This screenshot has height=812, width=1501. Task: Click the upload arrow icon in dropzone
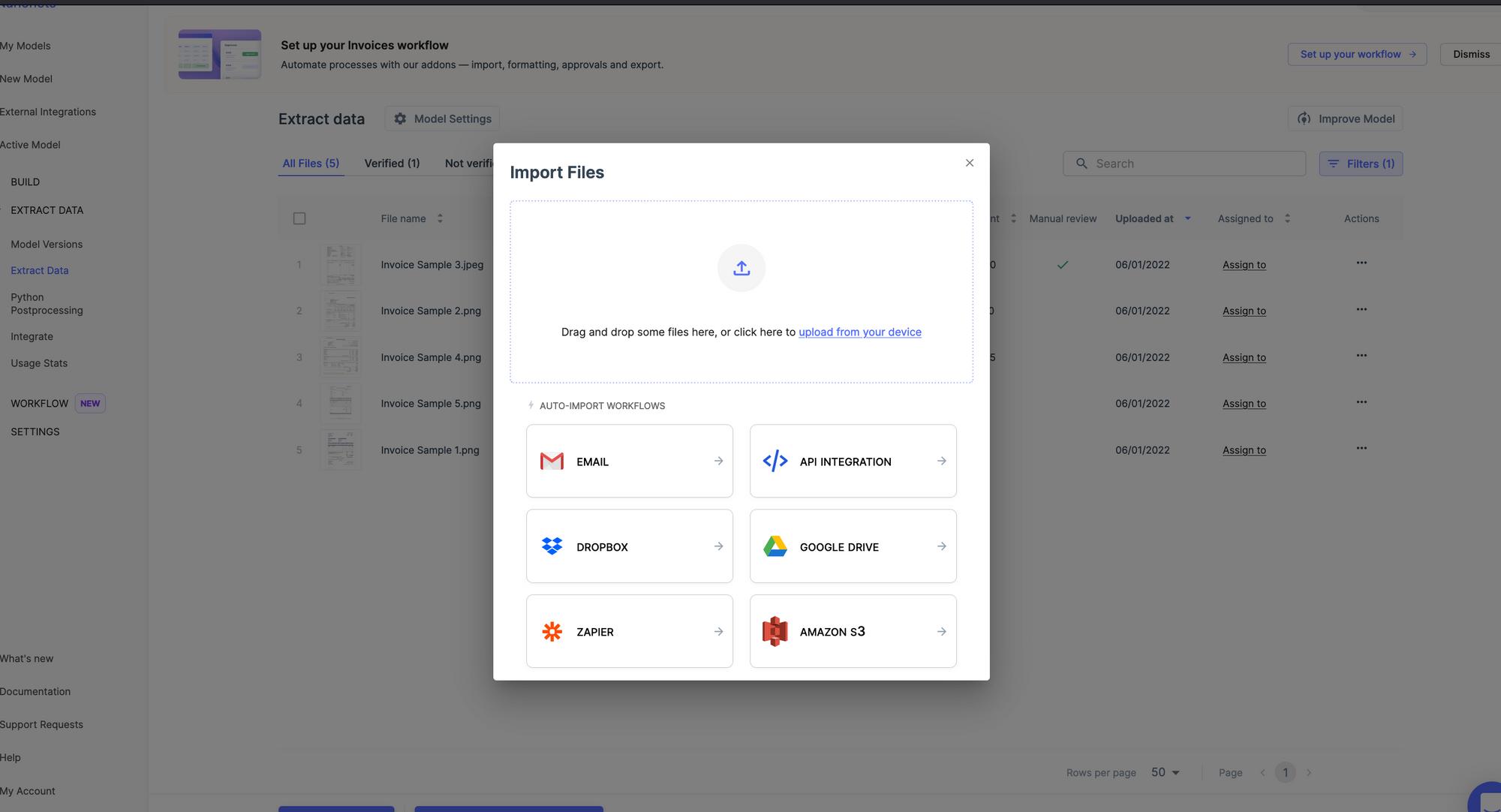coord(741,268)
